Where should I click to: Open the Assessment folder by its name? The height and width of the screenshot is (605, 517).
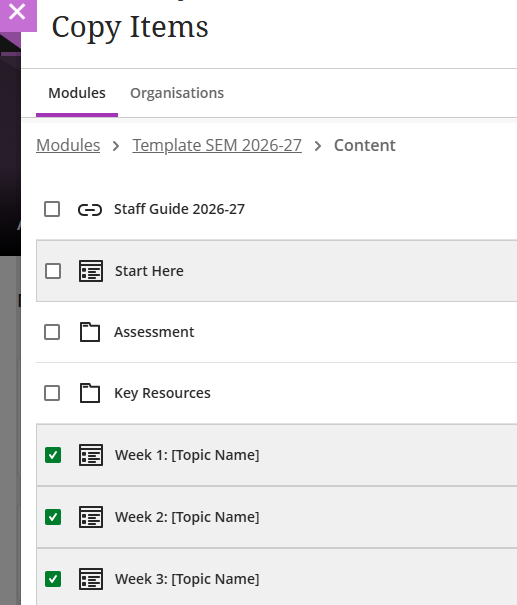[x=154, y=332]
